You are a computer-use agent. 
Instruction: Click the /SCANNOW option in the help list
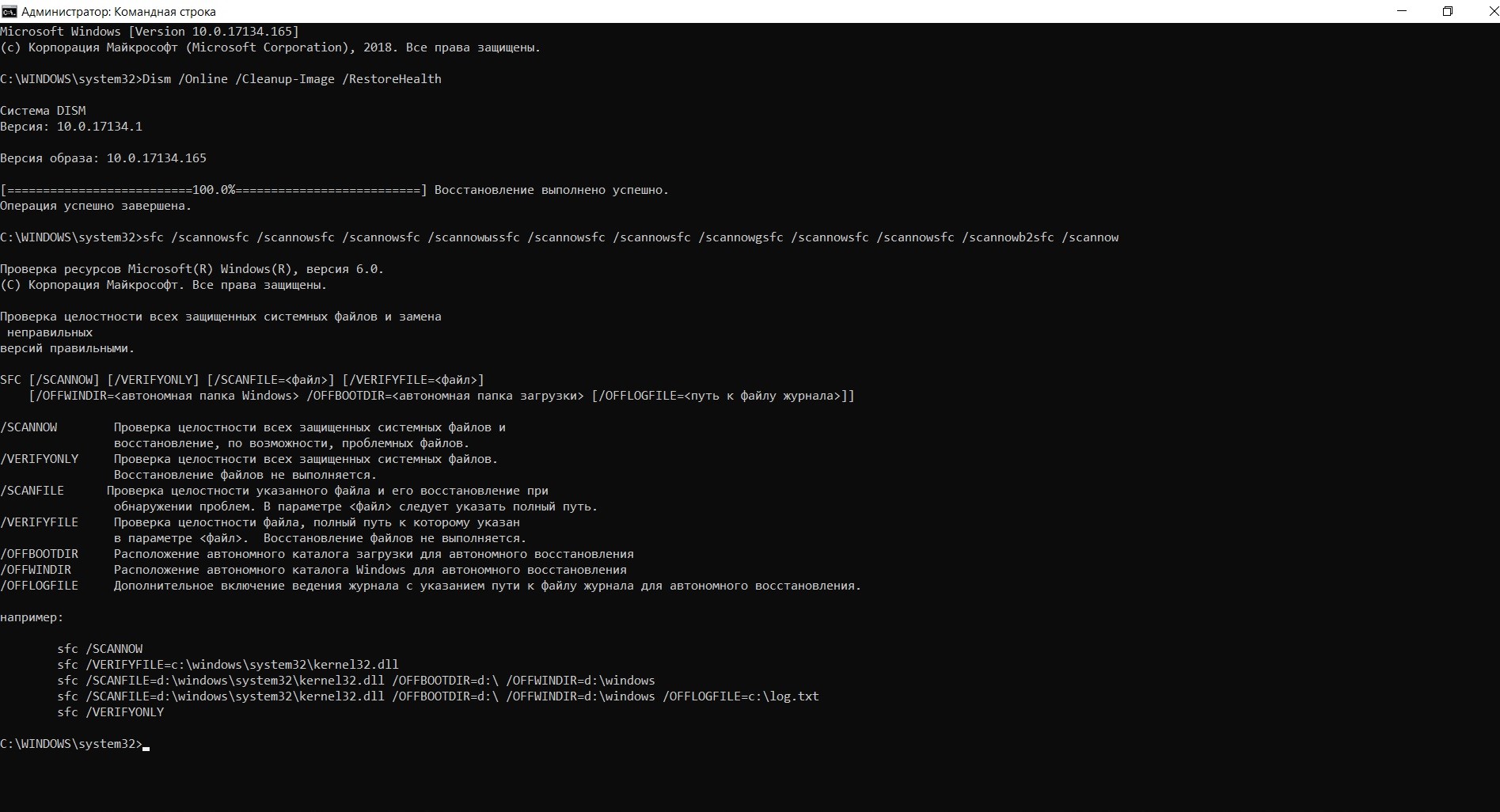[28, 427]
